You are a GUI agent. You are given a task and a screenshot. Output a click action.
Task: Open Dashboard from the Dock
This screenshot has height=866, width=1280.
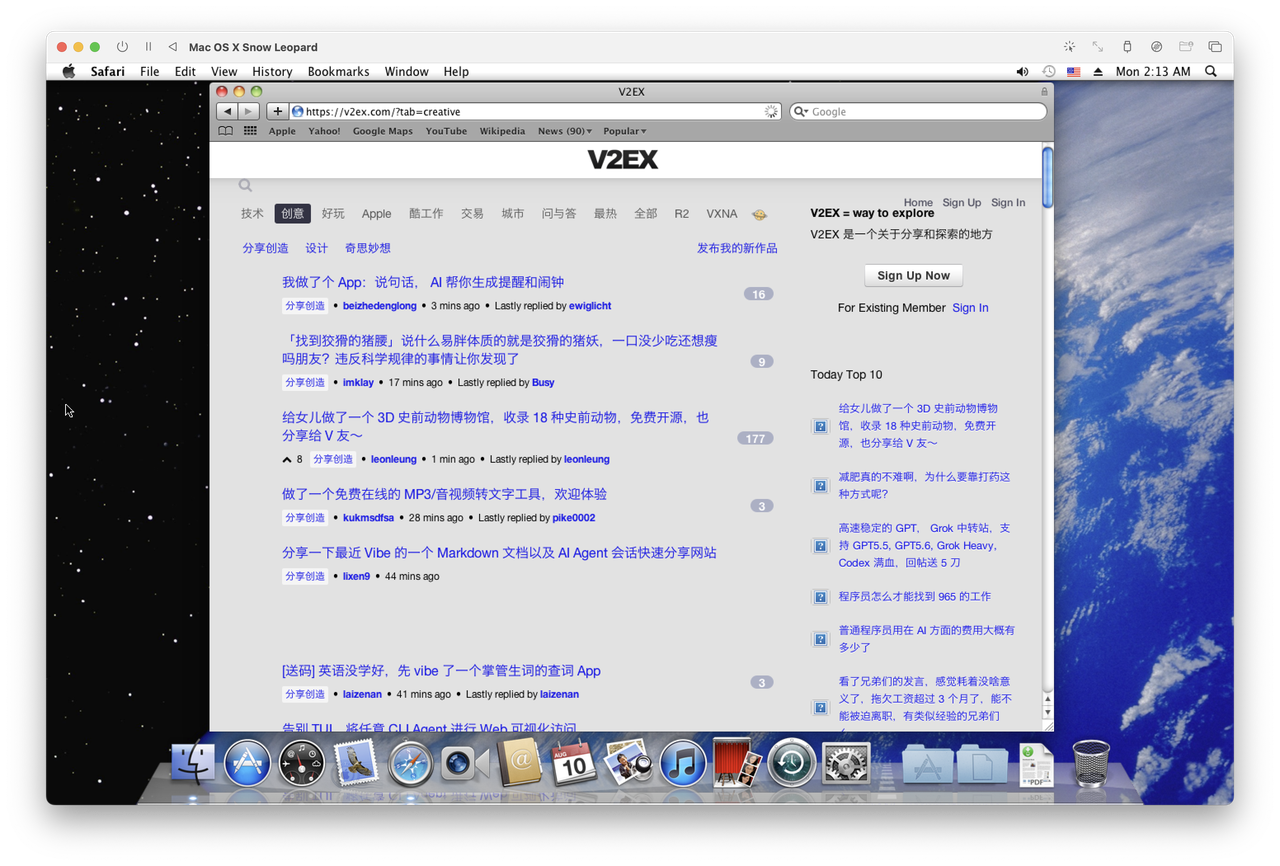click(301, 765)
